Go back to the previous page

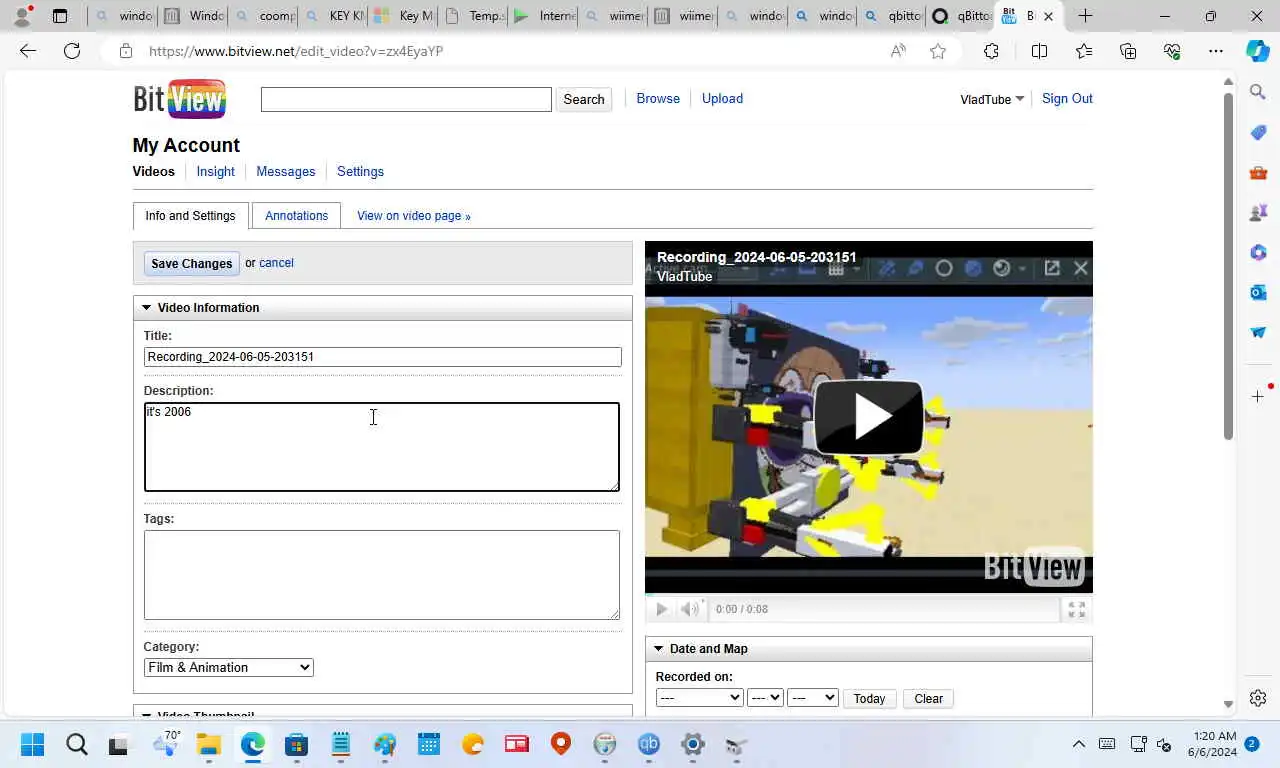pyautogui.click(x=28, y=51)
